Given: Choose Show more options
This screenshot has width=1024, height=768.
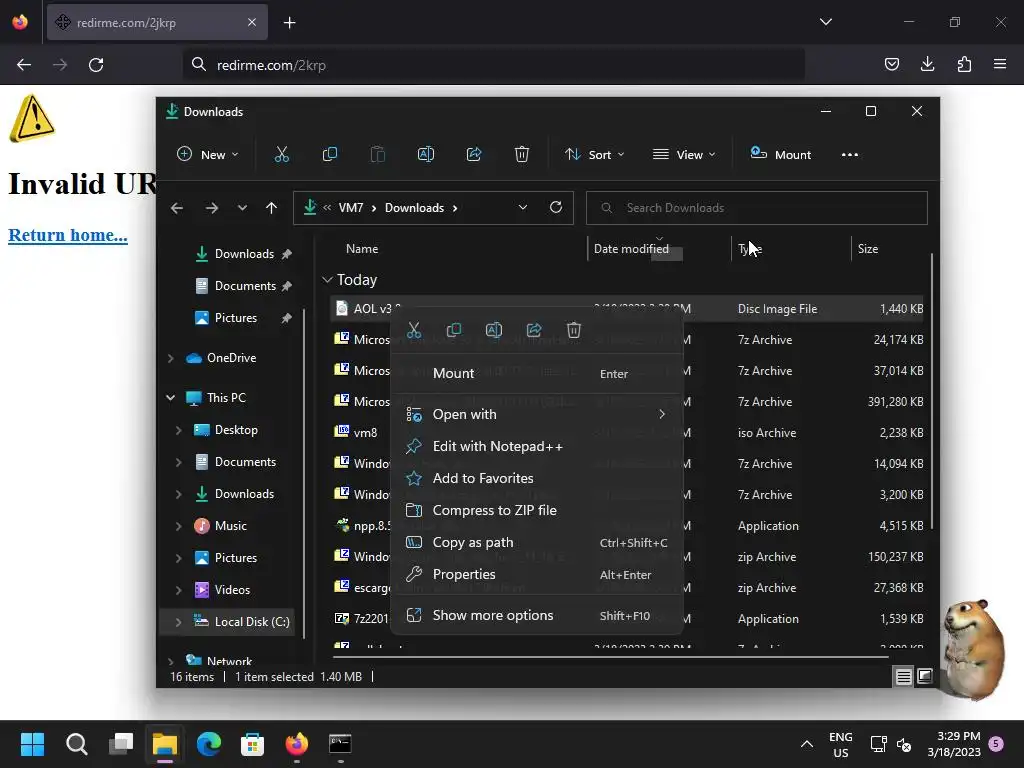Looking at the screenshot, I should (537, 615).
